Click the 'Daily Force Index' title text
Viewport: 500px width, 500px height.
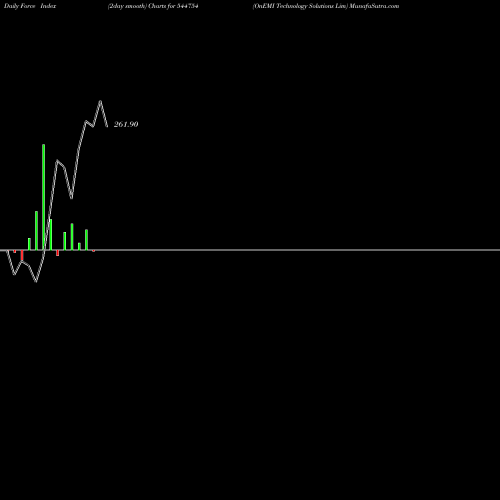30,6
